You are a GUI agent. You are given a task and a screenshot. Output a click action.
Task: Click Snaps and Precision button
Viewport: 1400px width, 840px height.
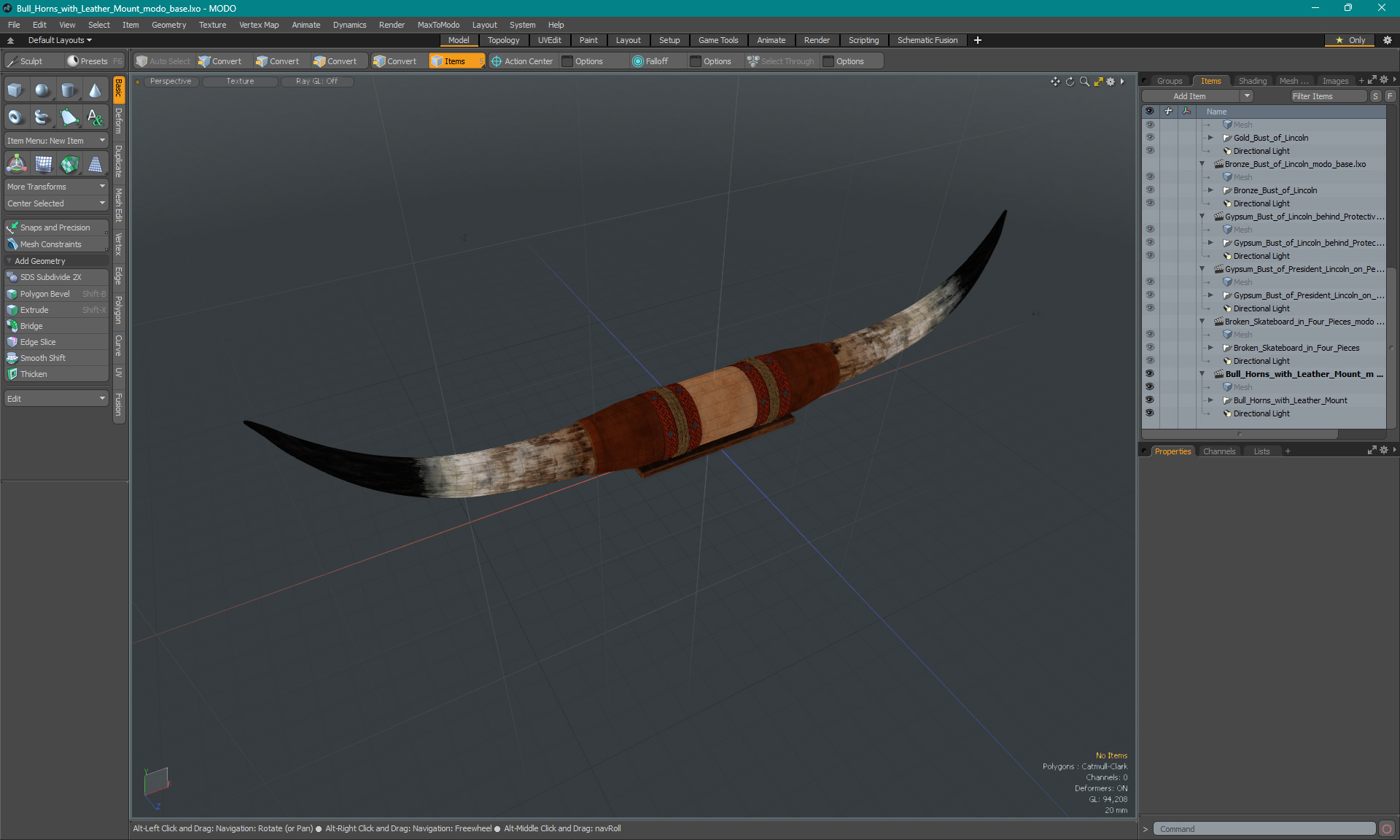[x=56, y=227]
